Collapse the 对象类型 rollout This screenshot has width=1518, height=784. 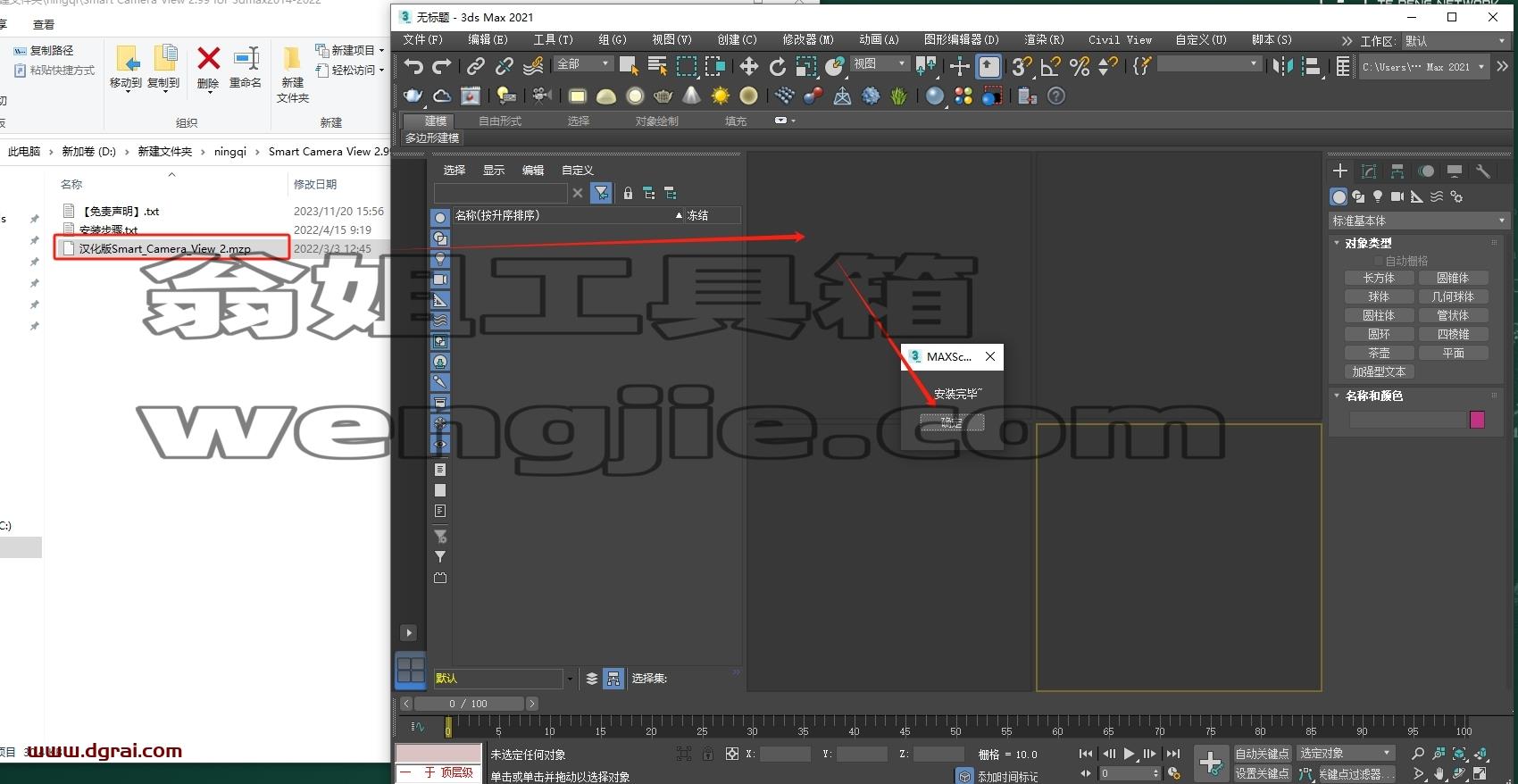coord(1367,243)
